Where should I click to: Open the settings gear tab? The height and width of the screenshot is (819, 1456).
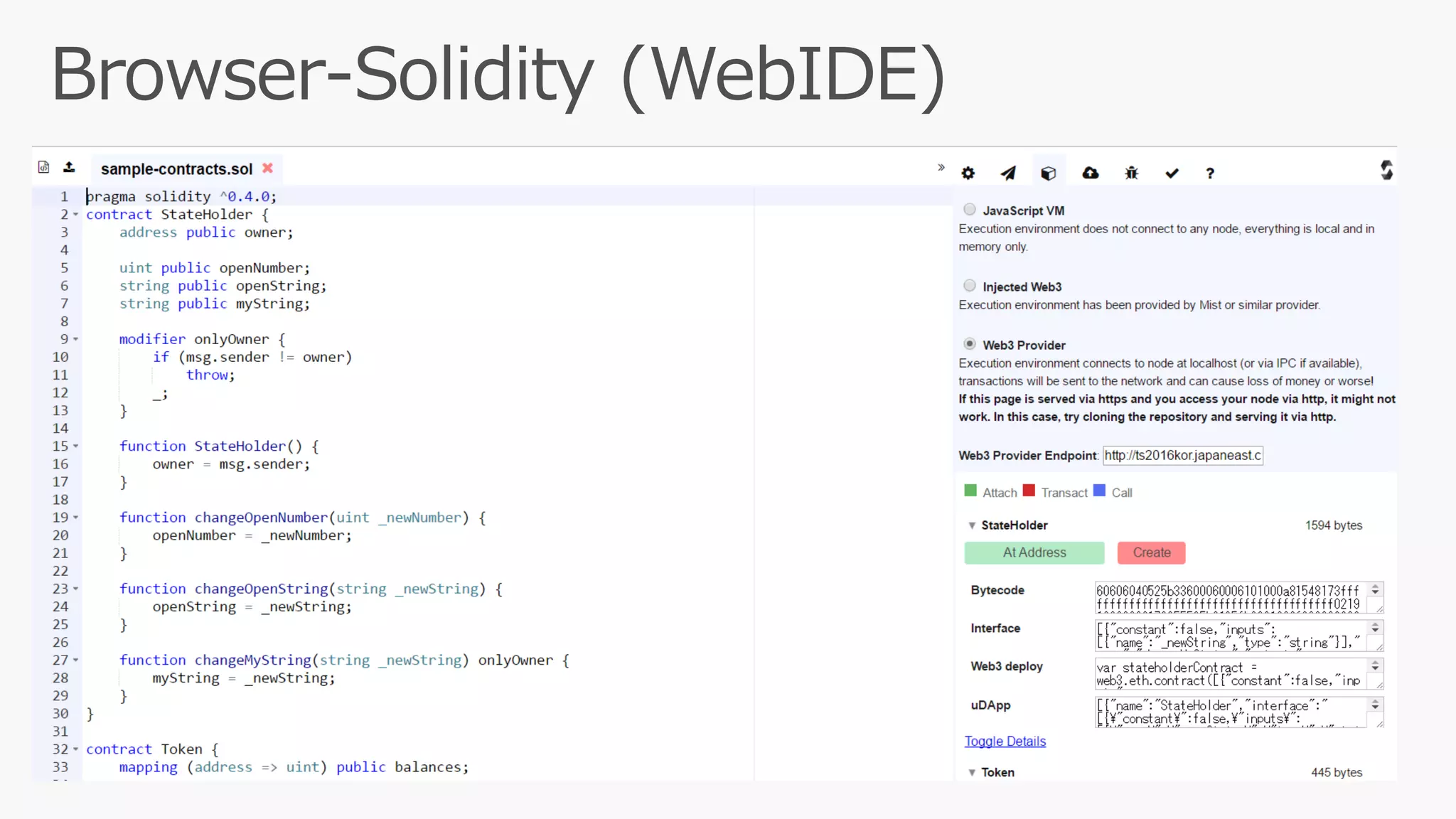click(x=968, y=173)
